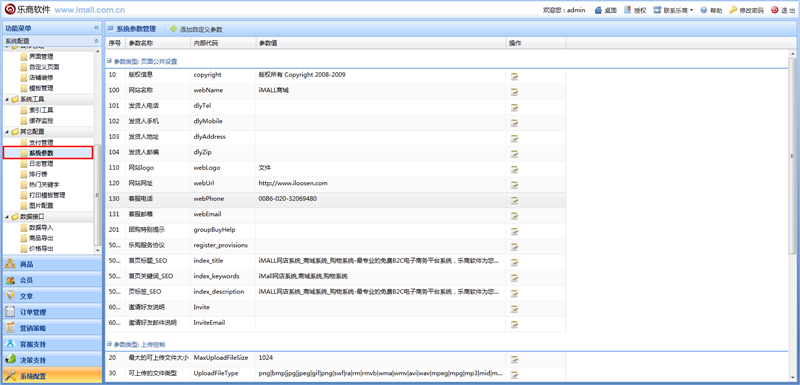The height and width of the screenshot is (385, 800).
Task: Edit the copyright parameter row
Action: (x=515, y=76)
